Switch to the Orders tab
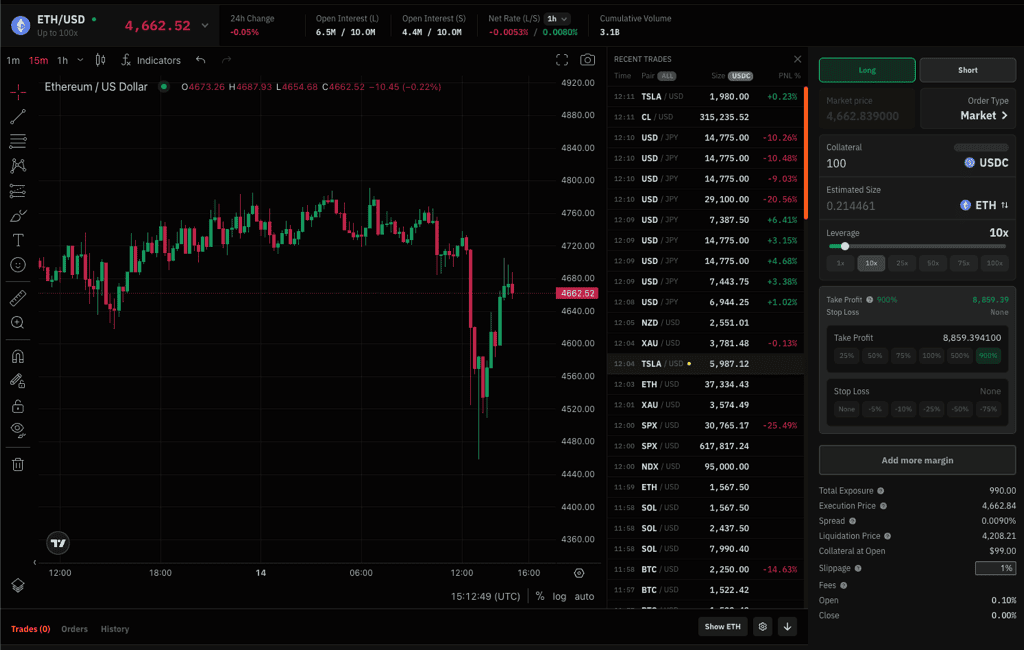This screenshot has width=1024, height=650. point(74,629)
